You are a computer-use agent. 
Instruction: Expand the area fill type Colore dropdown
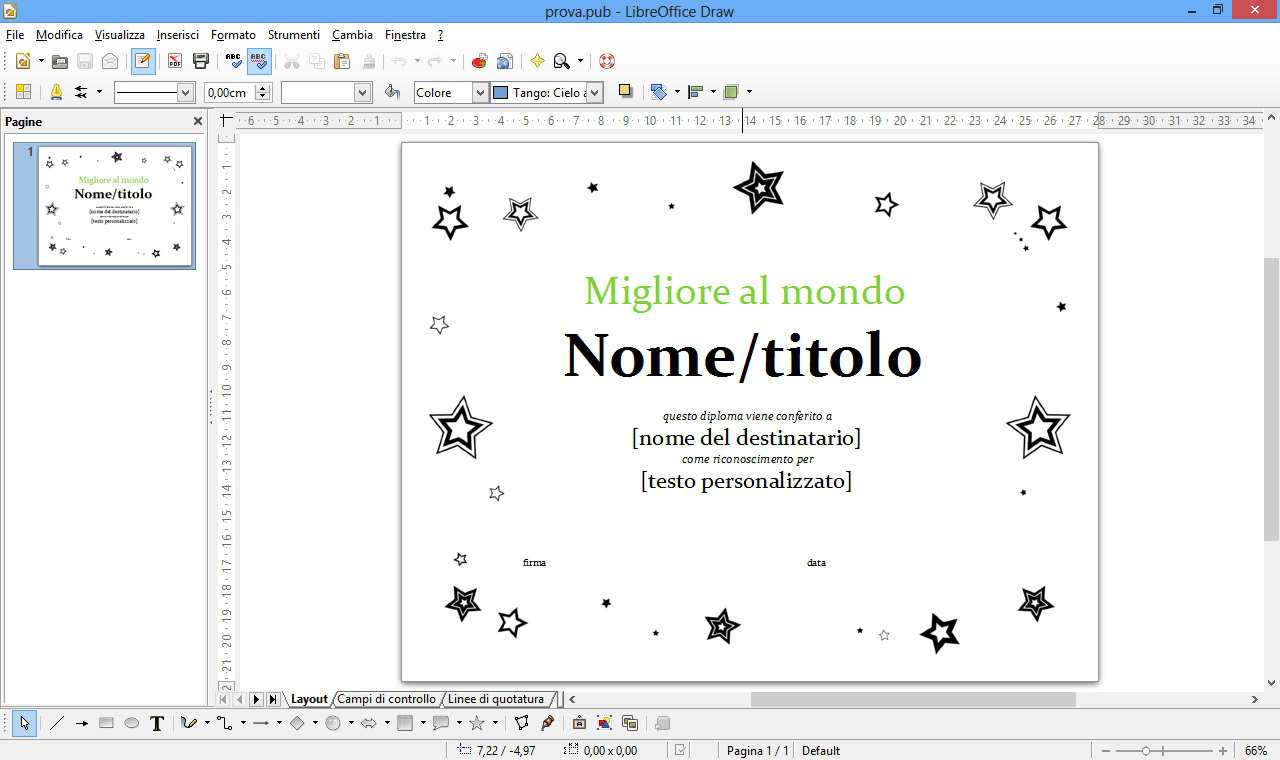[x=479, y=92]
